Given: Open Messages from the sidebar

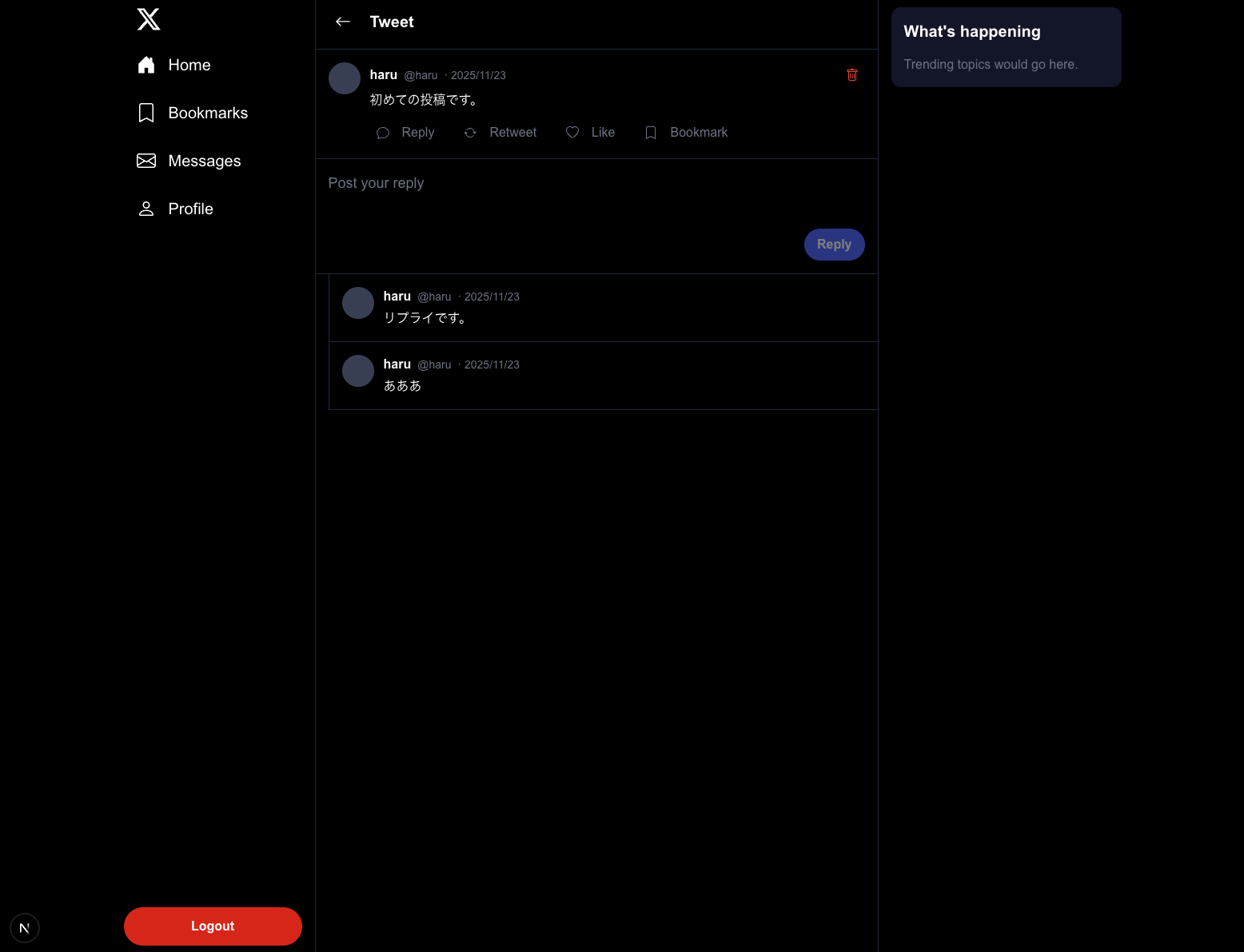Looking at the screenshot, I should 189,161.
